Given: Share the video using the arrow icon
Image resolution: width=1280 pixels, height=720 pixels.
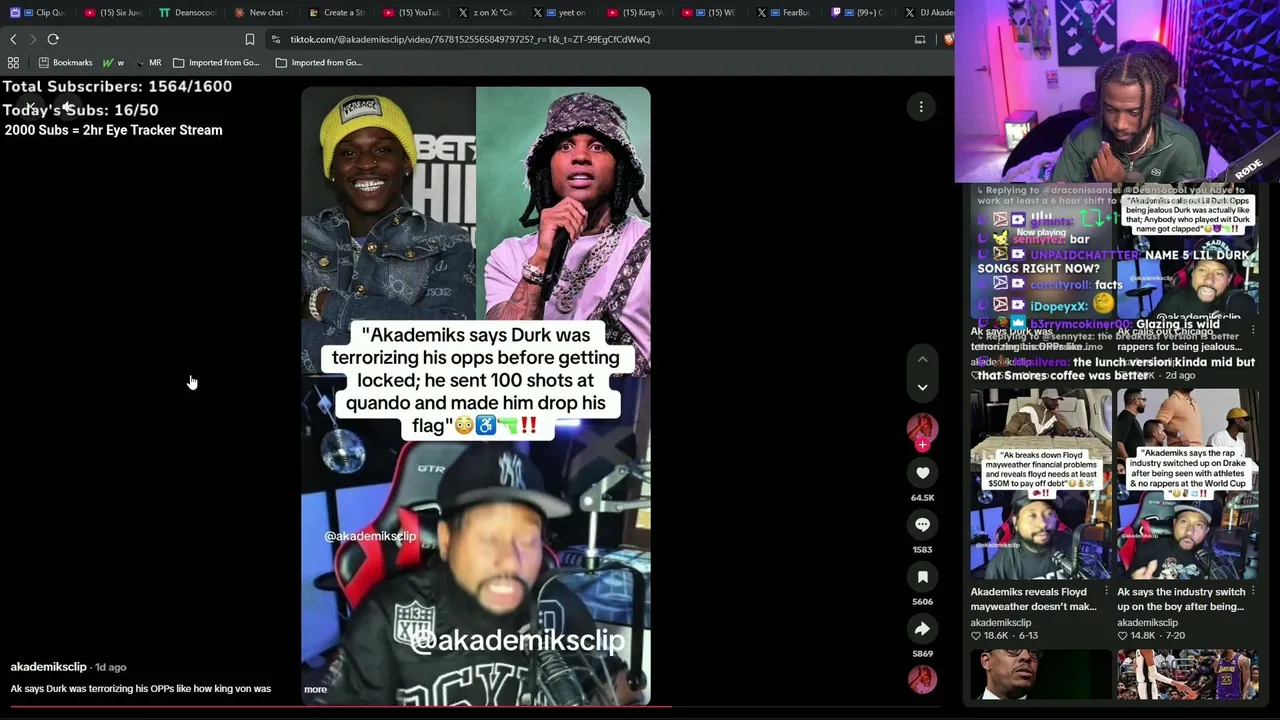Looking at the screenshot, I should tap(922, 629).
